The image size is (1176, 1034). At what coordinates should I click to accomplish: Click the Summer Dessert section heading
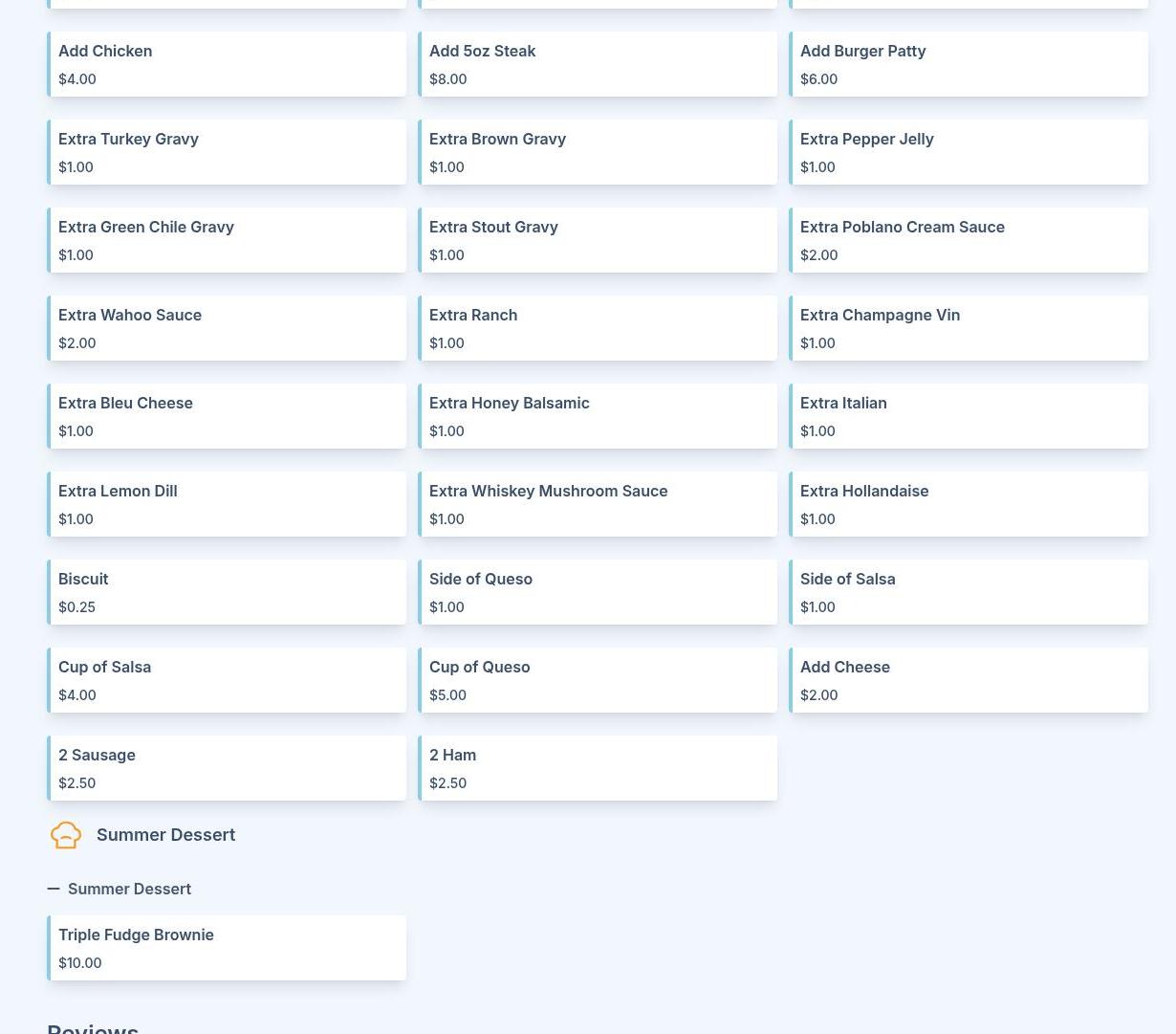[x=165, y=835]
